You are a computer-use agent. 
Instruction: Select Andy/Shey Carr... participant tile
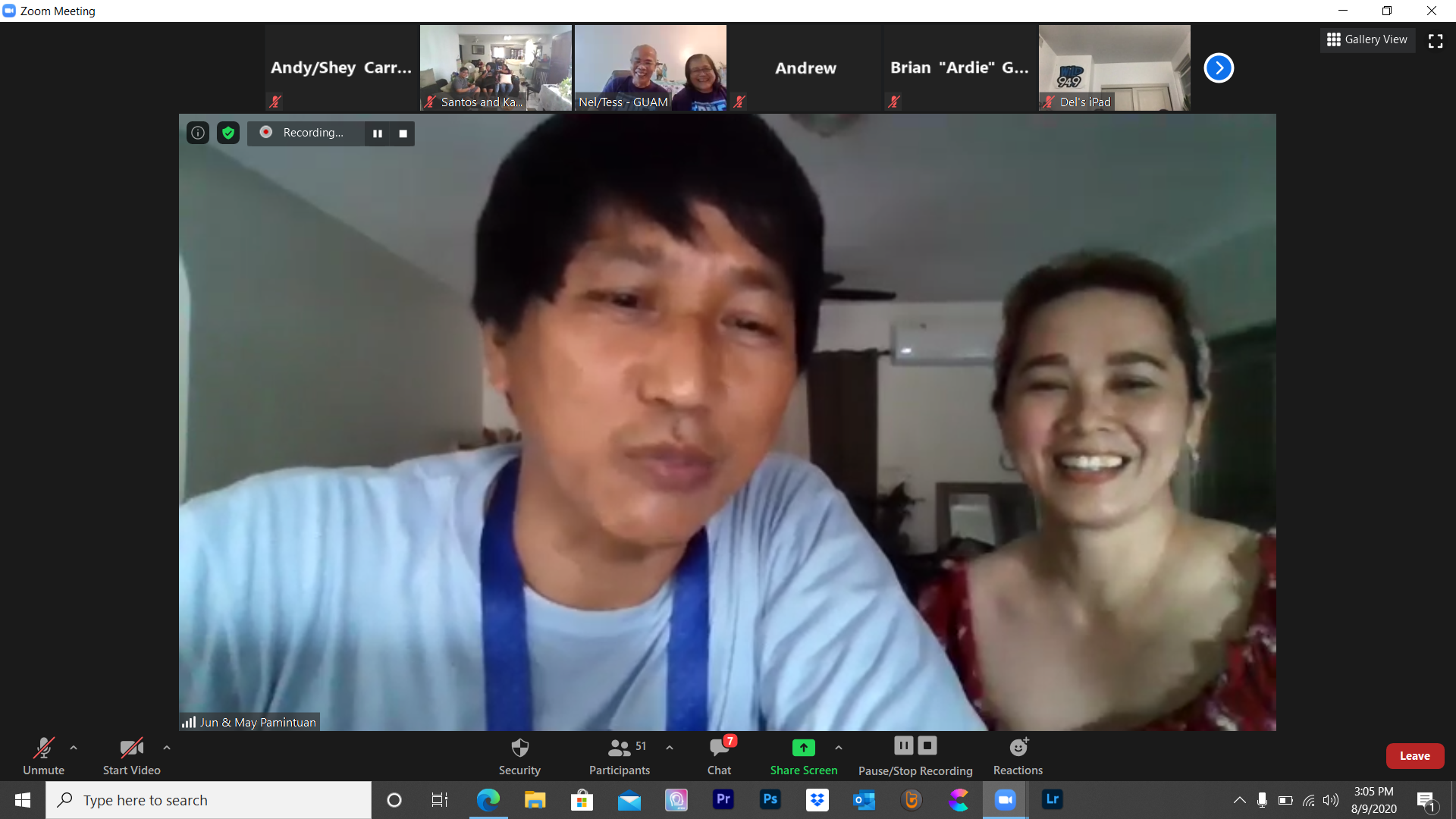[x=341, y=68]
